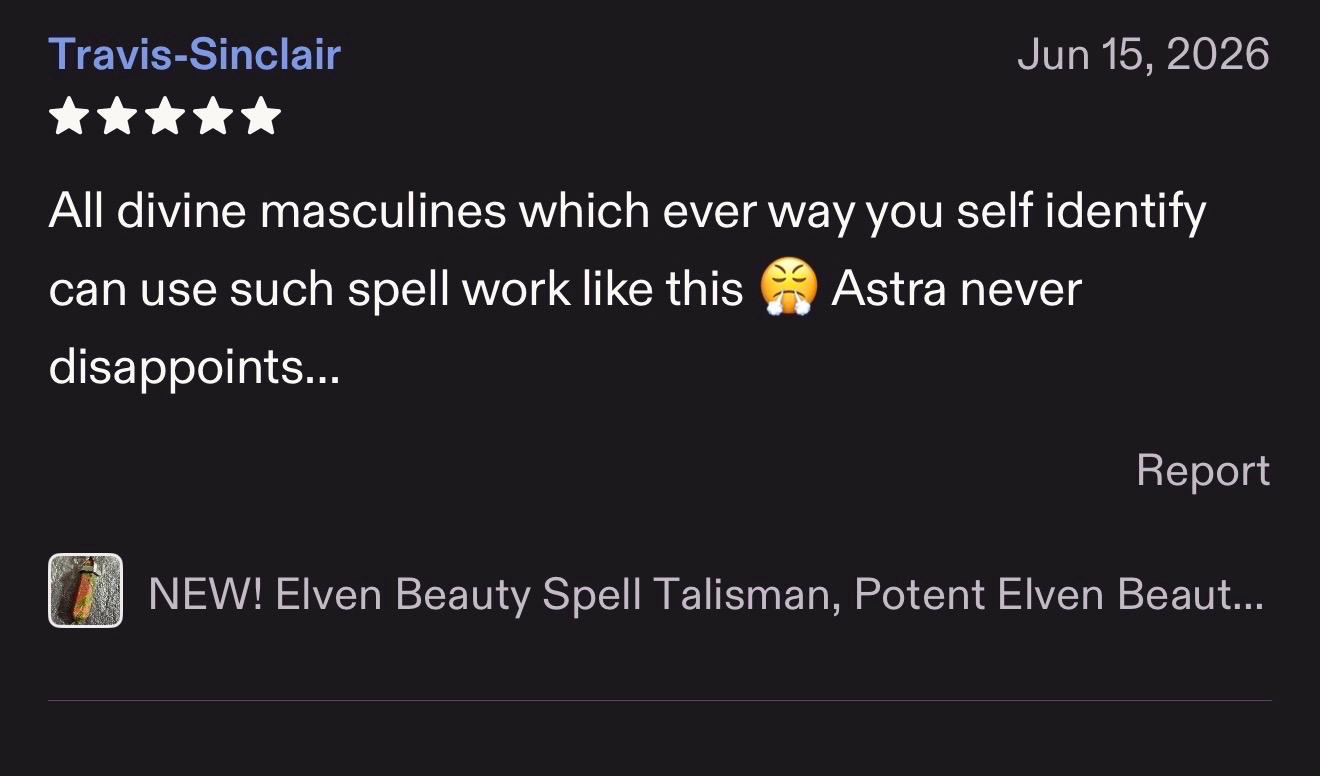1320x776 pixels.
Task: Open Travis-Sinclair reviewer profile
Action: 195,54
